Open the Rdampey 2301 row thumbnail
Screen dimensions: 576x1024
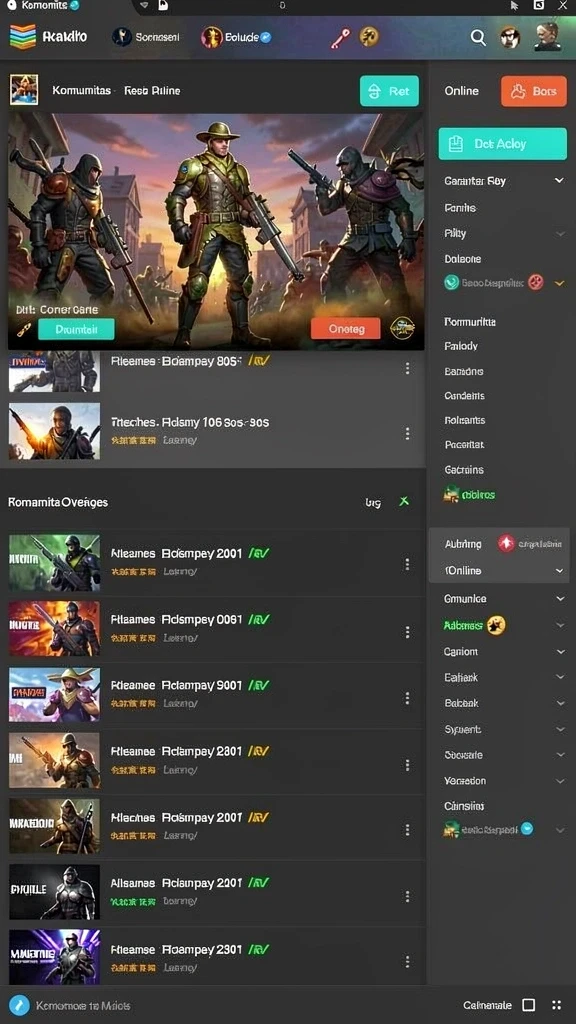coord(55,959)
